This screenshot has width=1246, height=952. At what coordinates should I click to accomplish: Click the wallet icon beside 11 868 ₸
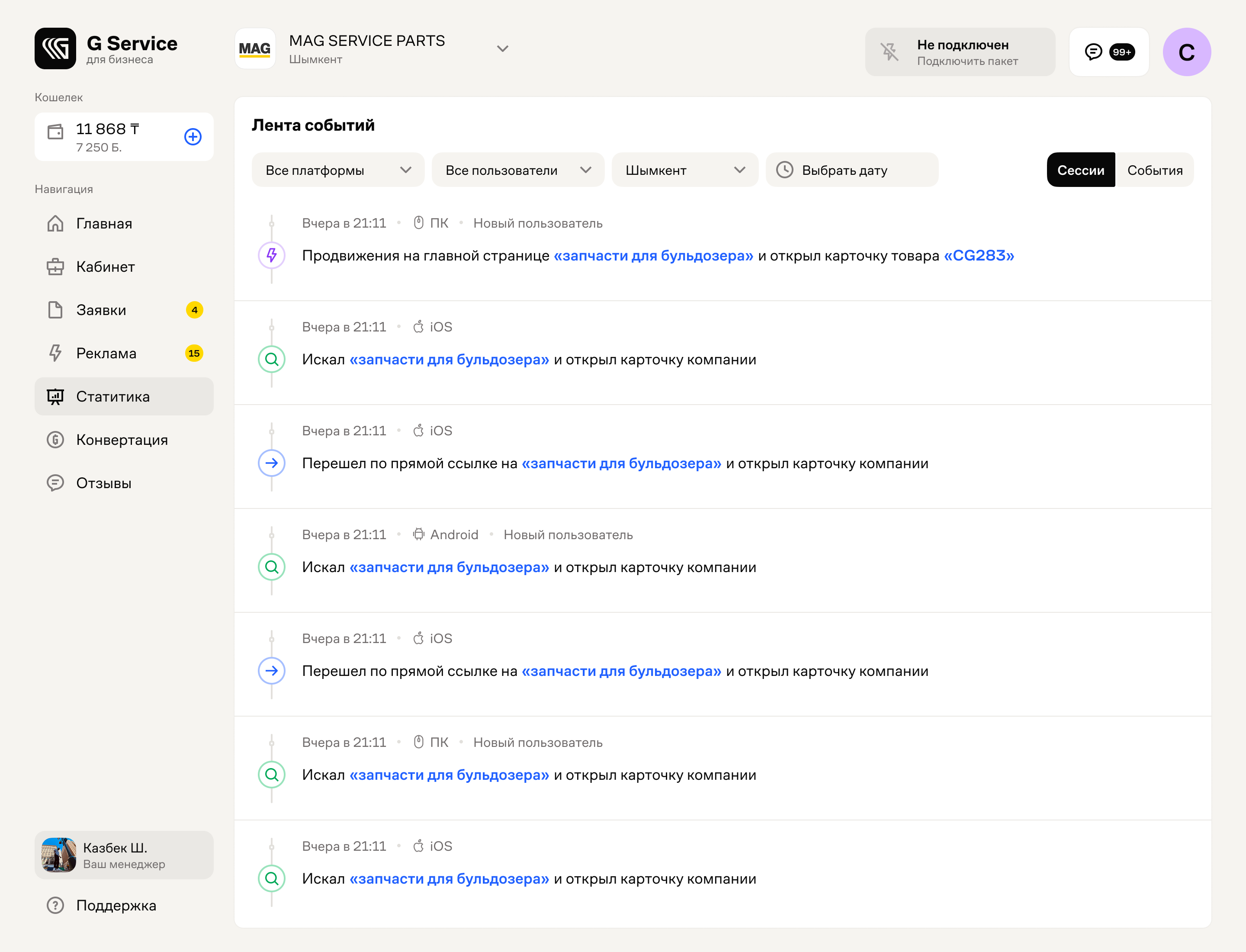[x=55, y=132]
